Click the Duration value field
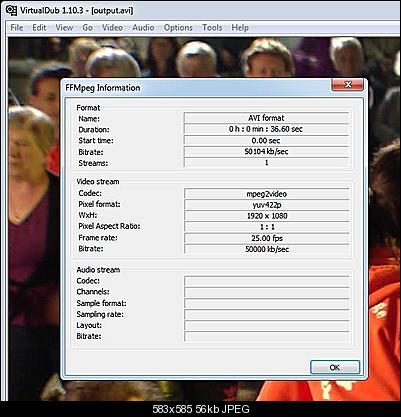Image resolution: width=401 pixels, height=417 pixels. click(266, 129)
